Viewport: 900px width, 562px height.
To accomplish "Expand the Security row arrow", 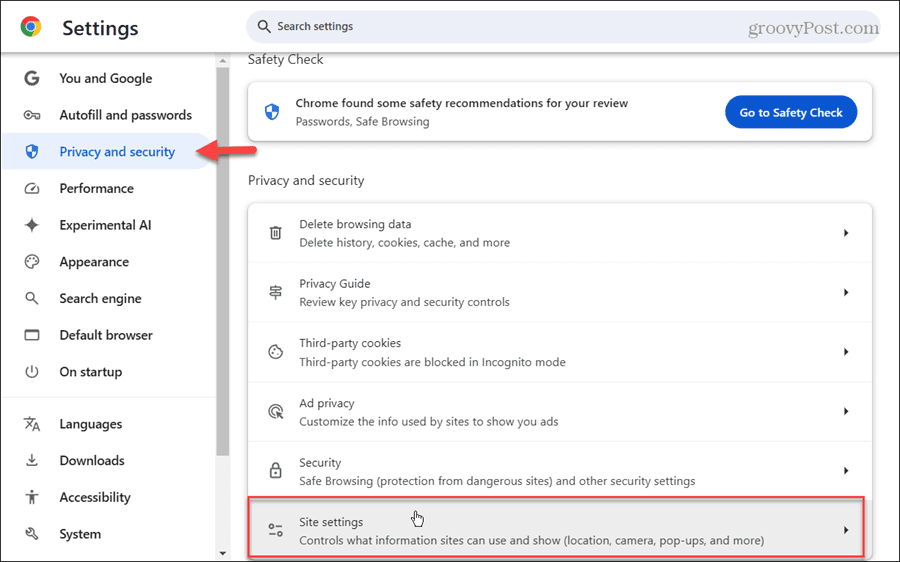I will pyautogui.click(x=846, y=471).
